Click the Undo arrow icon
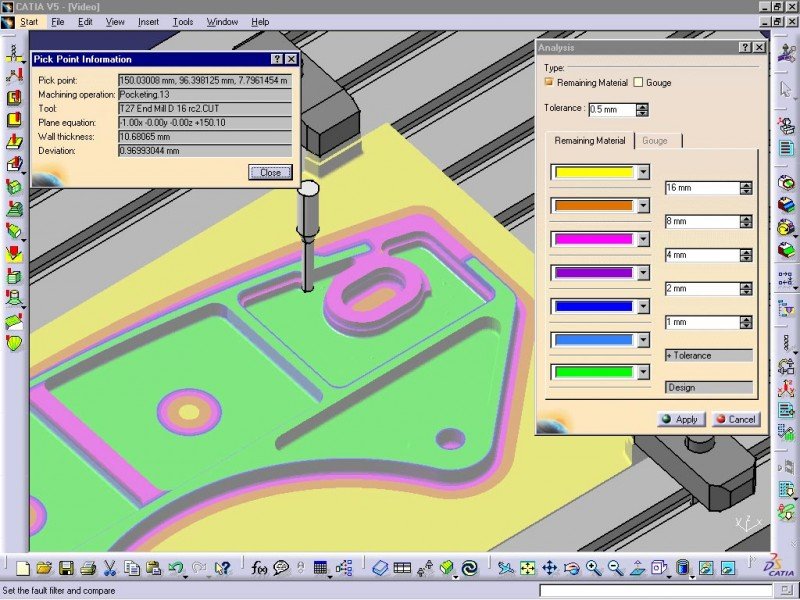 (176, 568)
